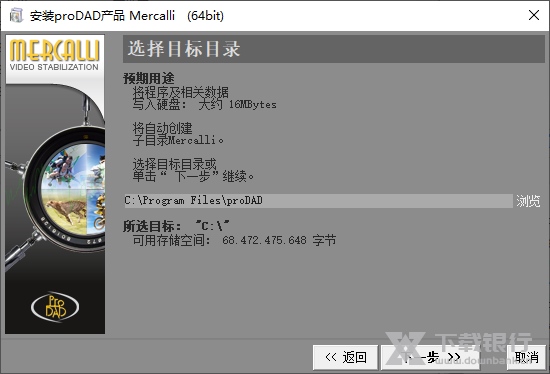Click the 将自动创建 text line
This screenshot has width=550, height=374.
[x=162, y=128]
